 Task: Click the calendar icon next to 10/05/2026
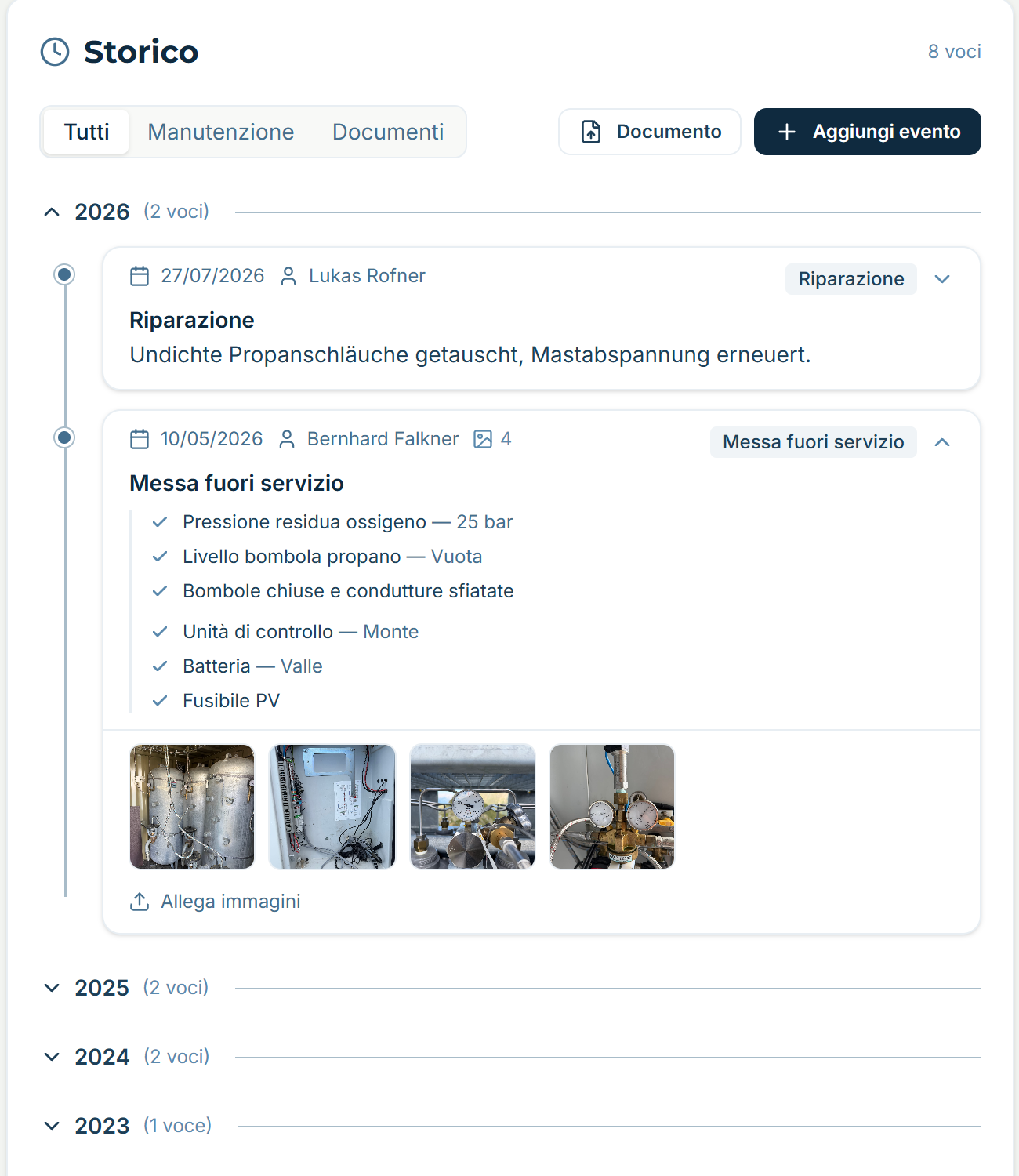pos(140,439)
